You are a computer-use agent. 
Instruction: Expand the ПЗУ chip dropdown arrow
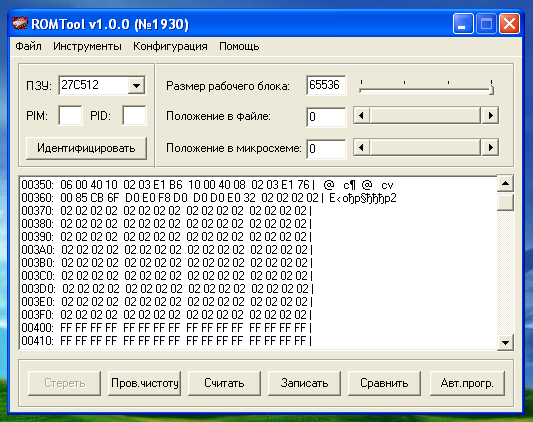(x=136, y=85)
